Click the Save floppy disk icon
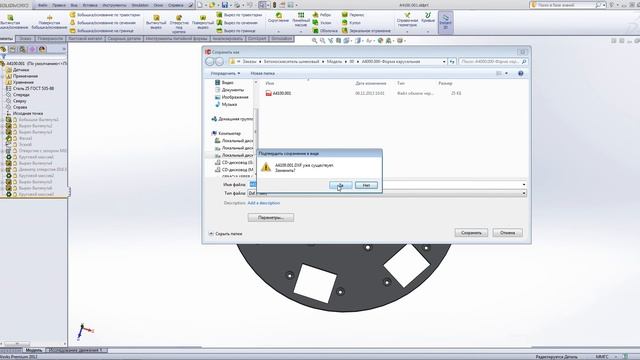This screenshot has width=640, height=360. [224, 5]
